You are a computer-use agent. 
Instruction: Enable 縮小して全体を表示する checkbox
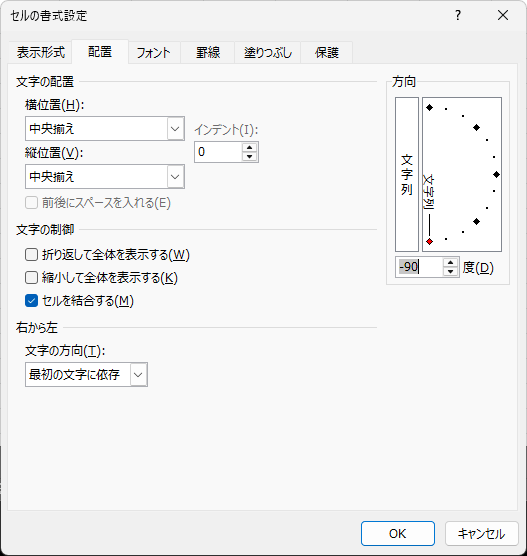(32, 278)
